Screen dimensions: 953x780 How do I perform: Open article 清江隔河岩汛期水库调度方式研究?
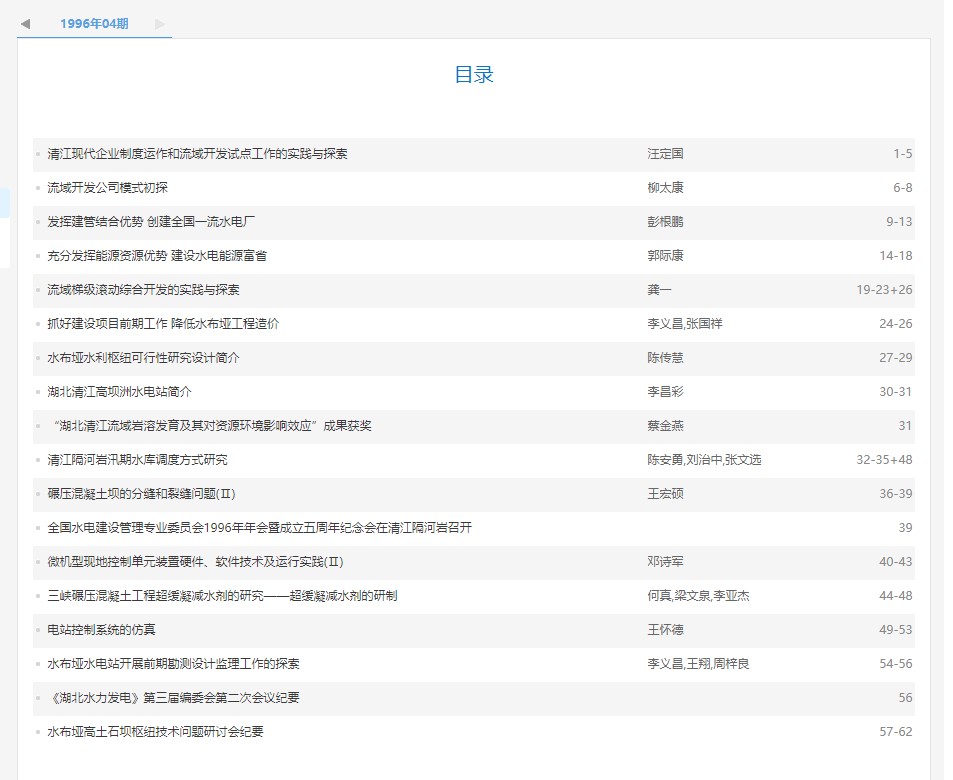pyautogui.click(x=137, y=460)
